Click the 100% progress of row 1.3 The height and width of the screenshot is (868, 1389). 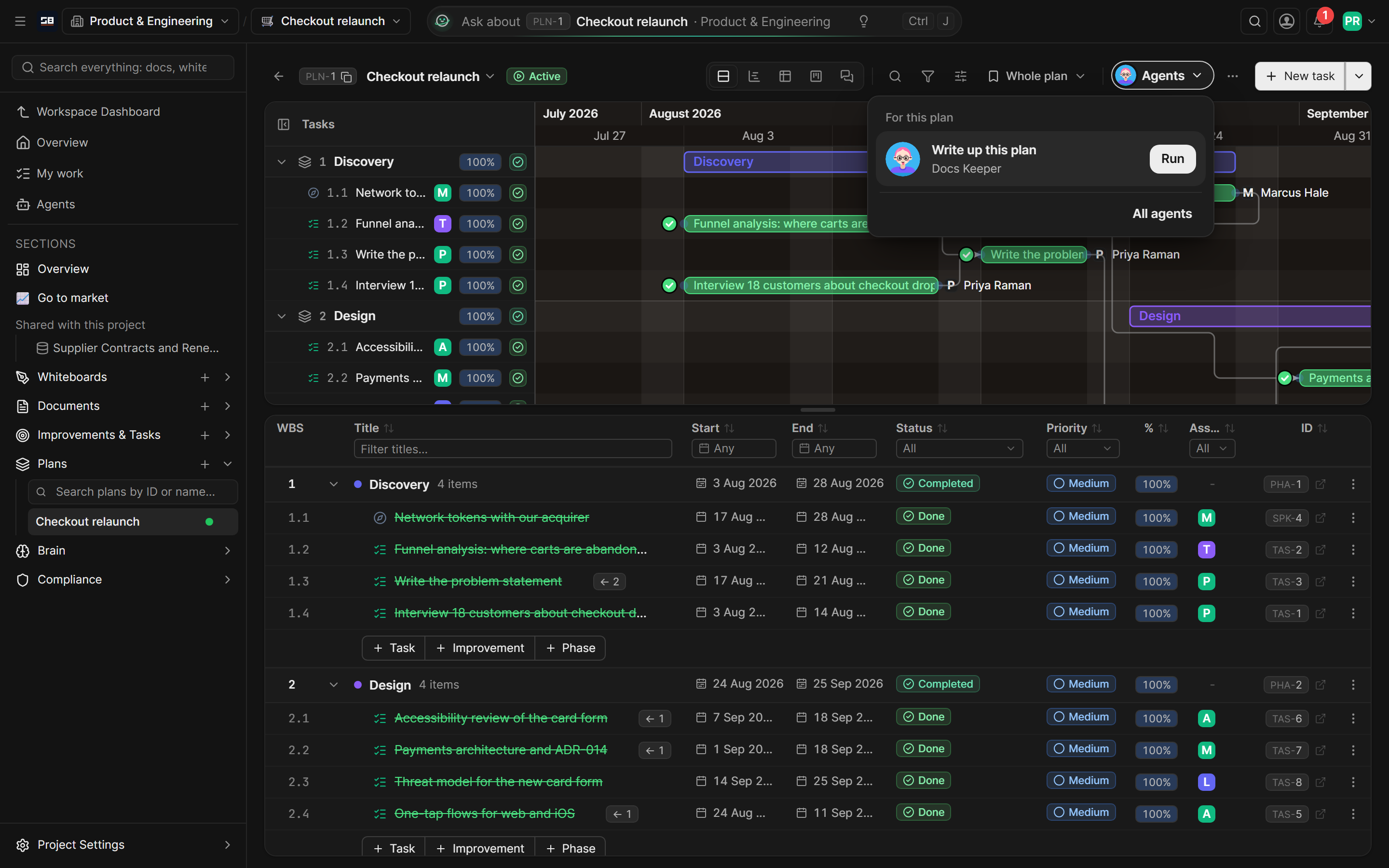(x=1156, y=582)
